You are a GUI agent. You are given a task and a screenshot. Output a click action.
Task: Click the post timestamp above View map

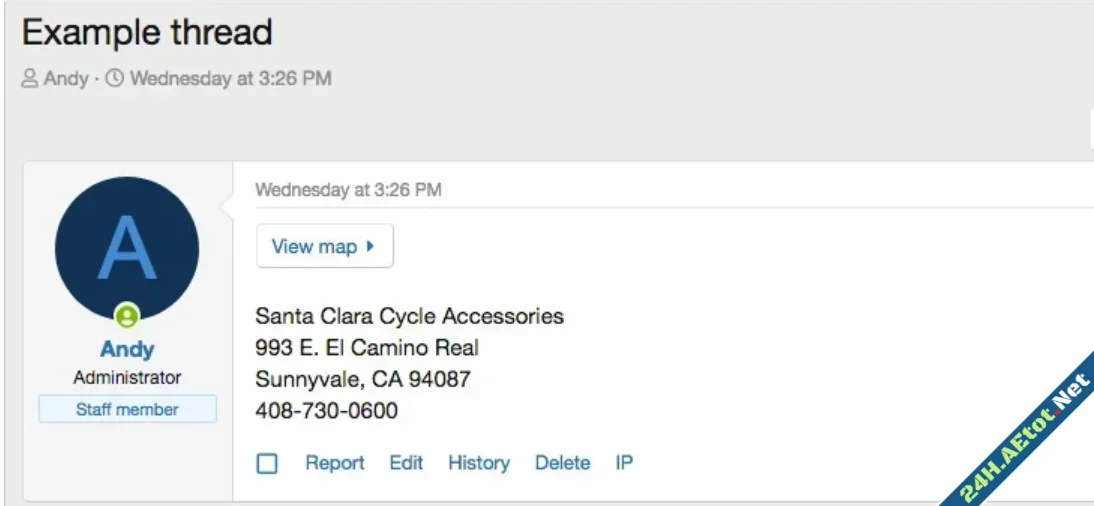click(348, 189)
